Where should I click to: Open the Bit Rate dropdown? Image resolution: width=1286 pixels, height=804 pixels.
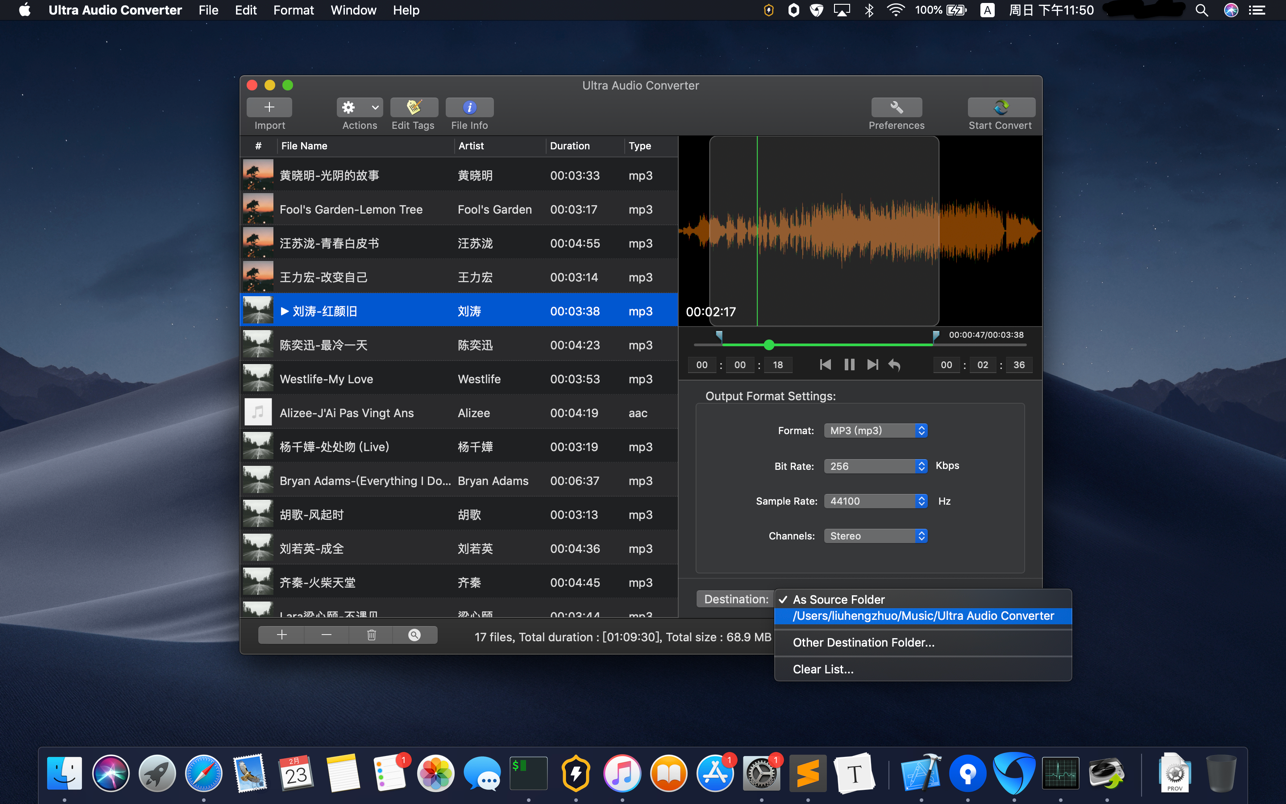pos(875,466)
